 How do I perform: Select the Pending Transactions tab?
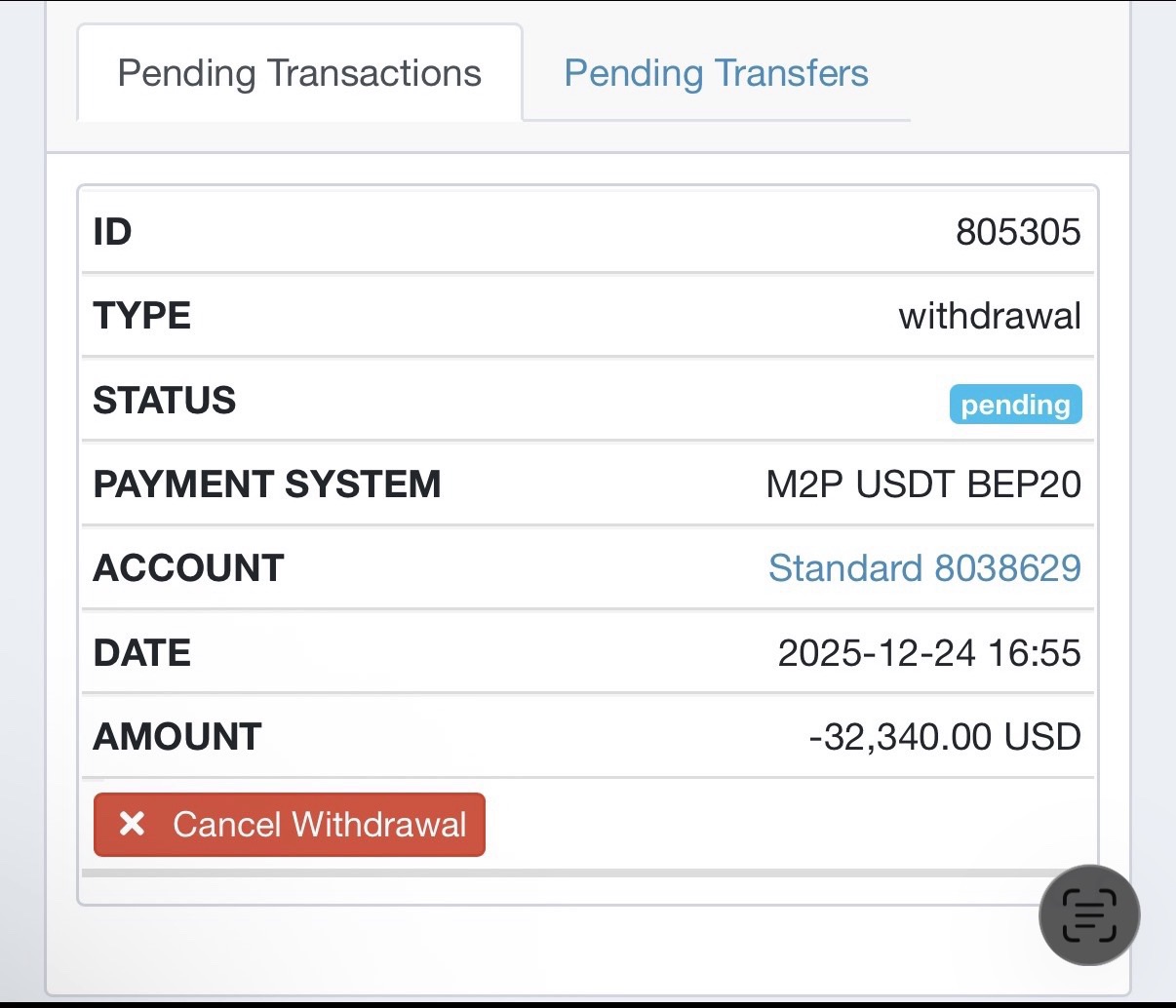[x=299, y=73]
